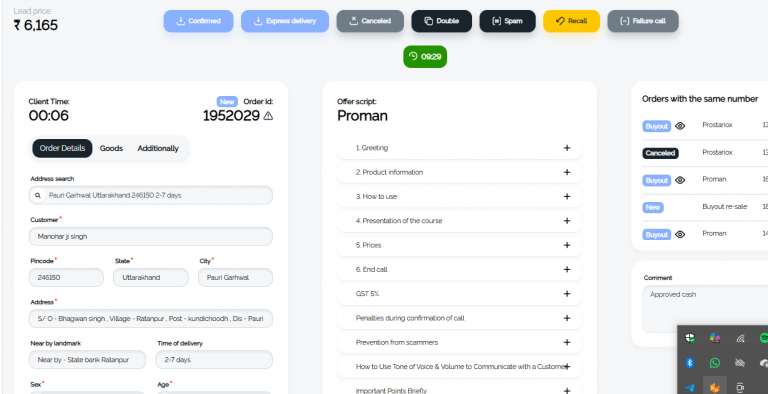Open the Bluetooth tray icon

[690, 363]
